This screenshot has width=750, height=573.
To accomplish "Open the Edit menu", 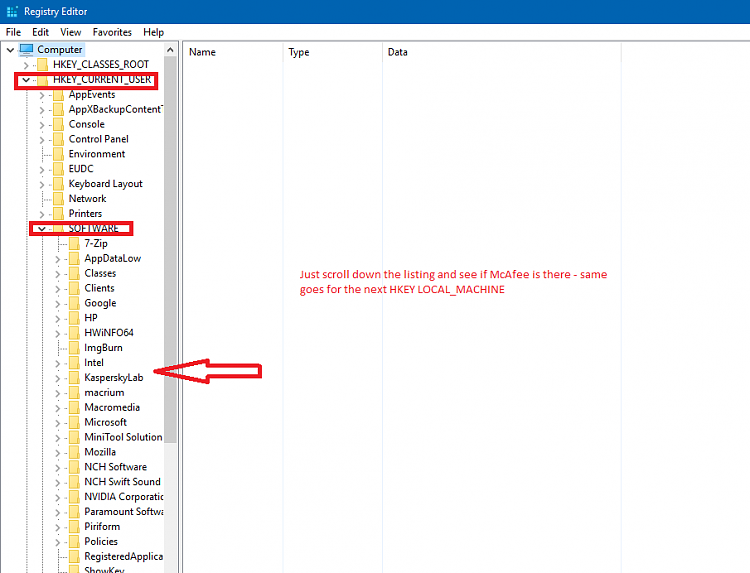I will tap(41, 32).
